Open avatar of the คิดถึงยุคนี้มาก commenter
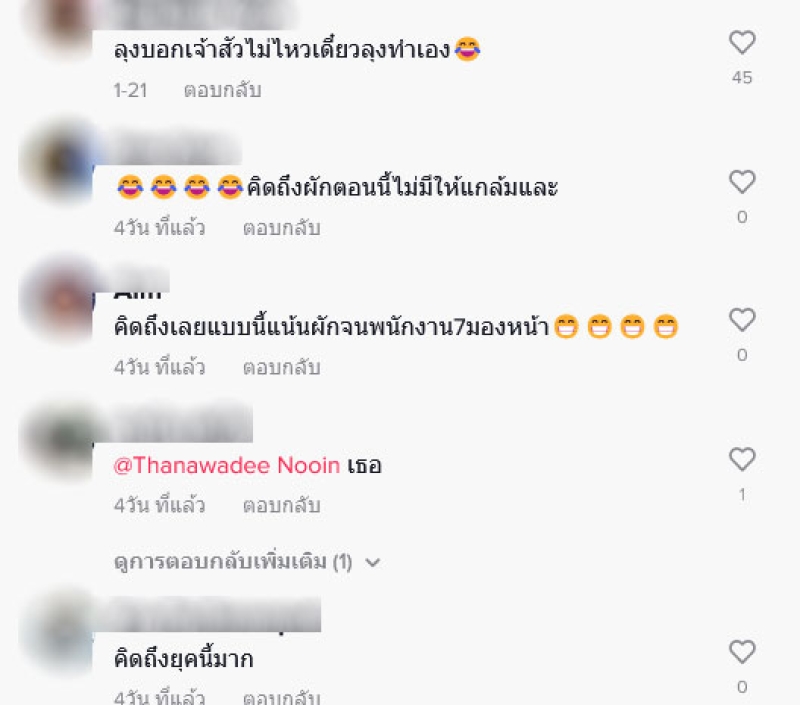Image resolution: width=800 pixels, height=705 pixels. tap(58, 631)
